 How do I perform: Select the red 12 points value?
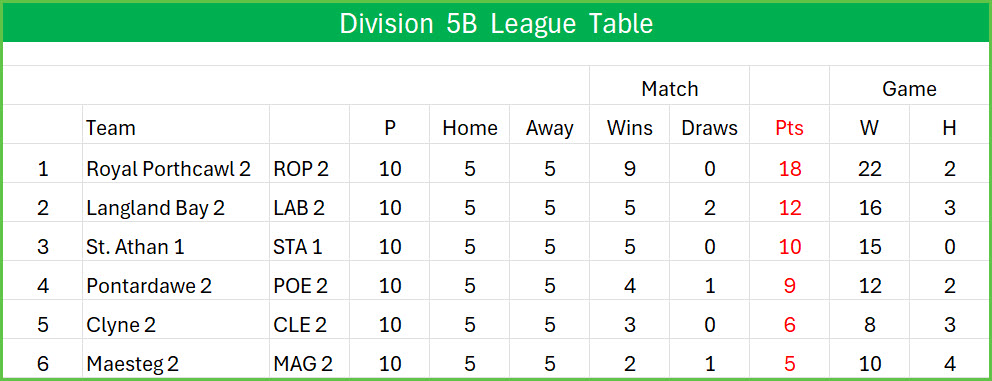pyautogui.click(x=790, y=208)
